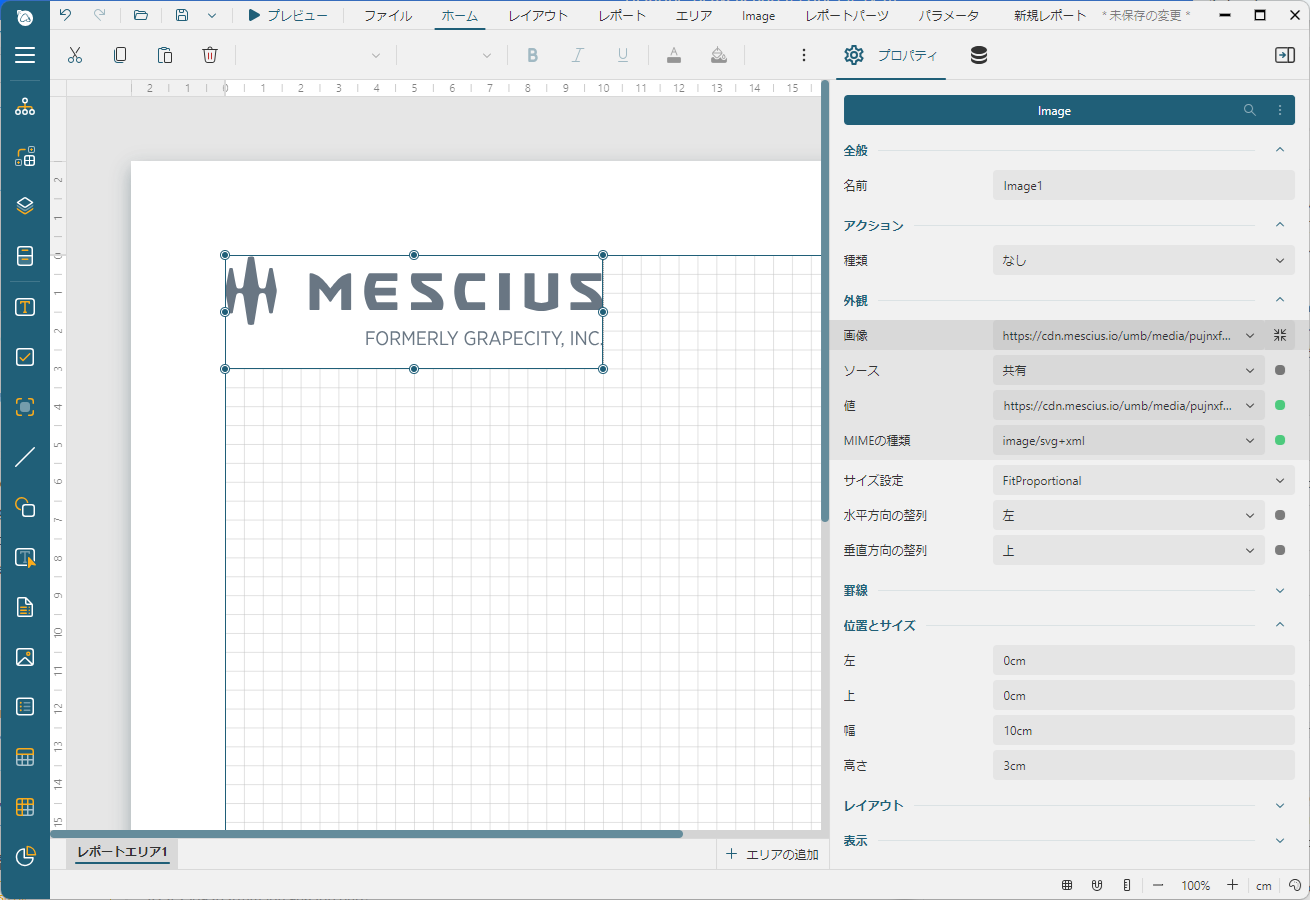
Task: Select the TextBox tool in sidebar
Action: click(x=25, y=307)
